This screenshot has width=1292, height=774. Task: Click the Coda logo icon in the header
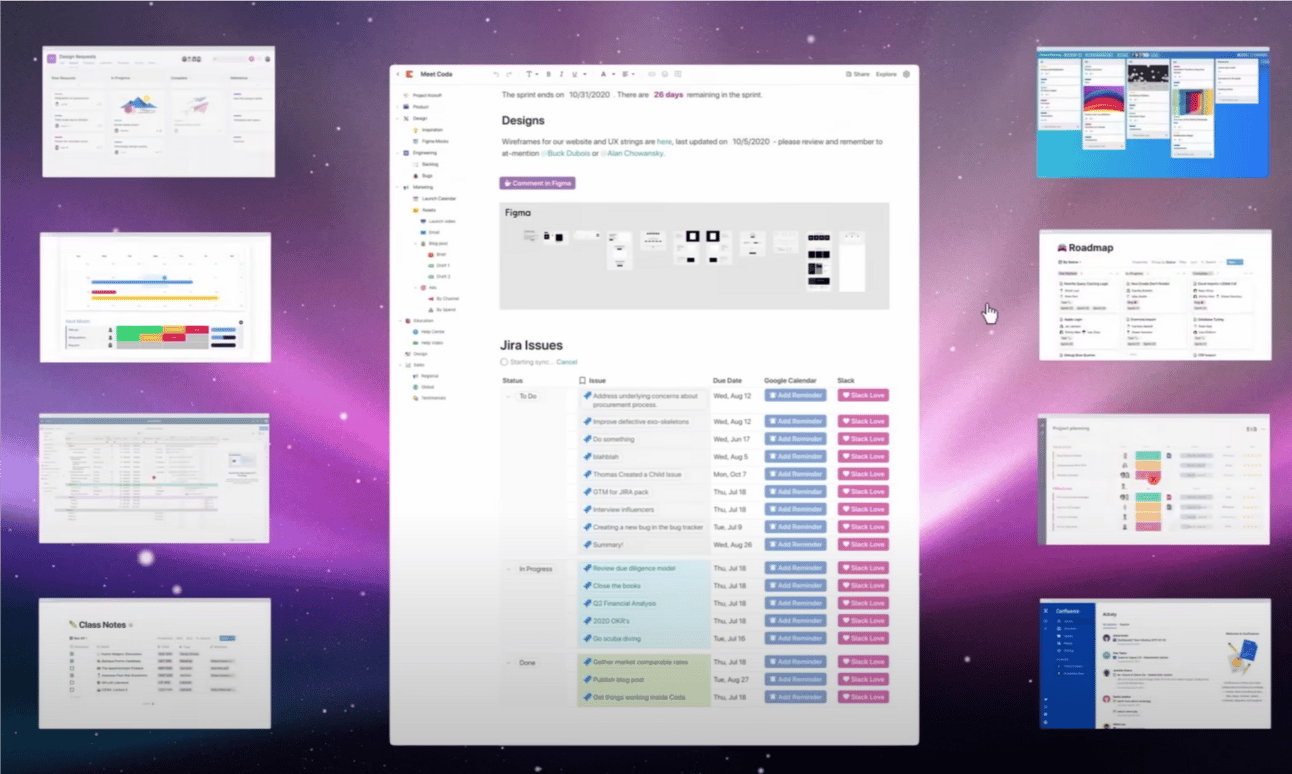pos(410,74)
